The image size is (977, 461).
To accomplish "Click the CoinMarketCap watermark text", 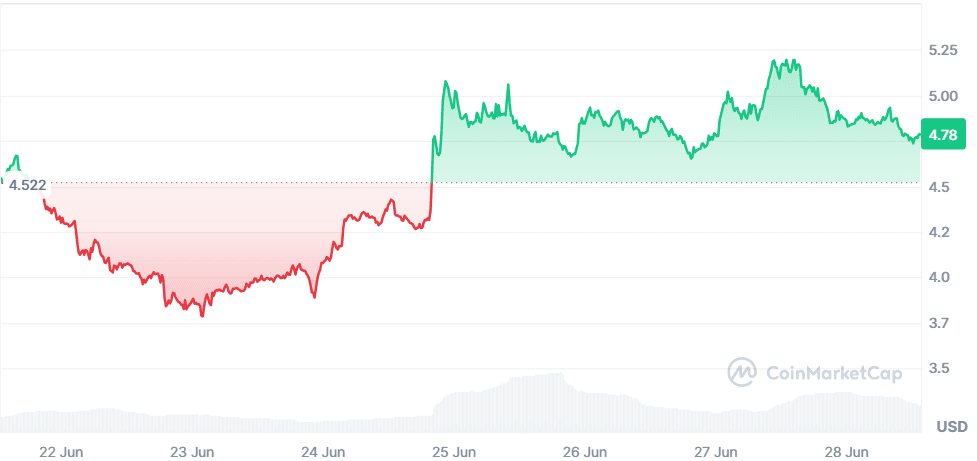I will [x=833, y=373].
